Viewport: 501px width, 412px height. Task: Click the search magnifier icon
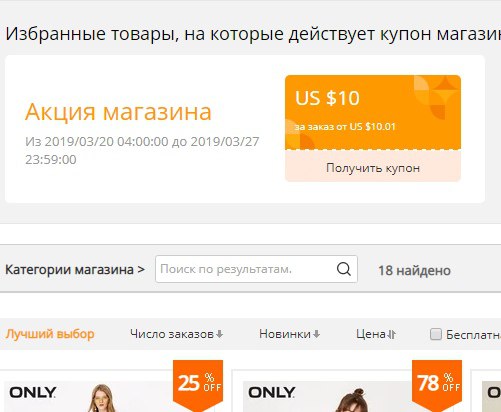pyautogui.click(x=344, y=269)
